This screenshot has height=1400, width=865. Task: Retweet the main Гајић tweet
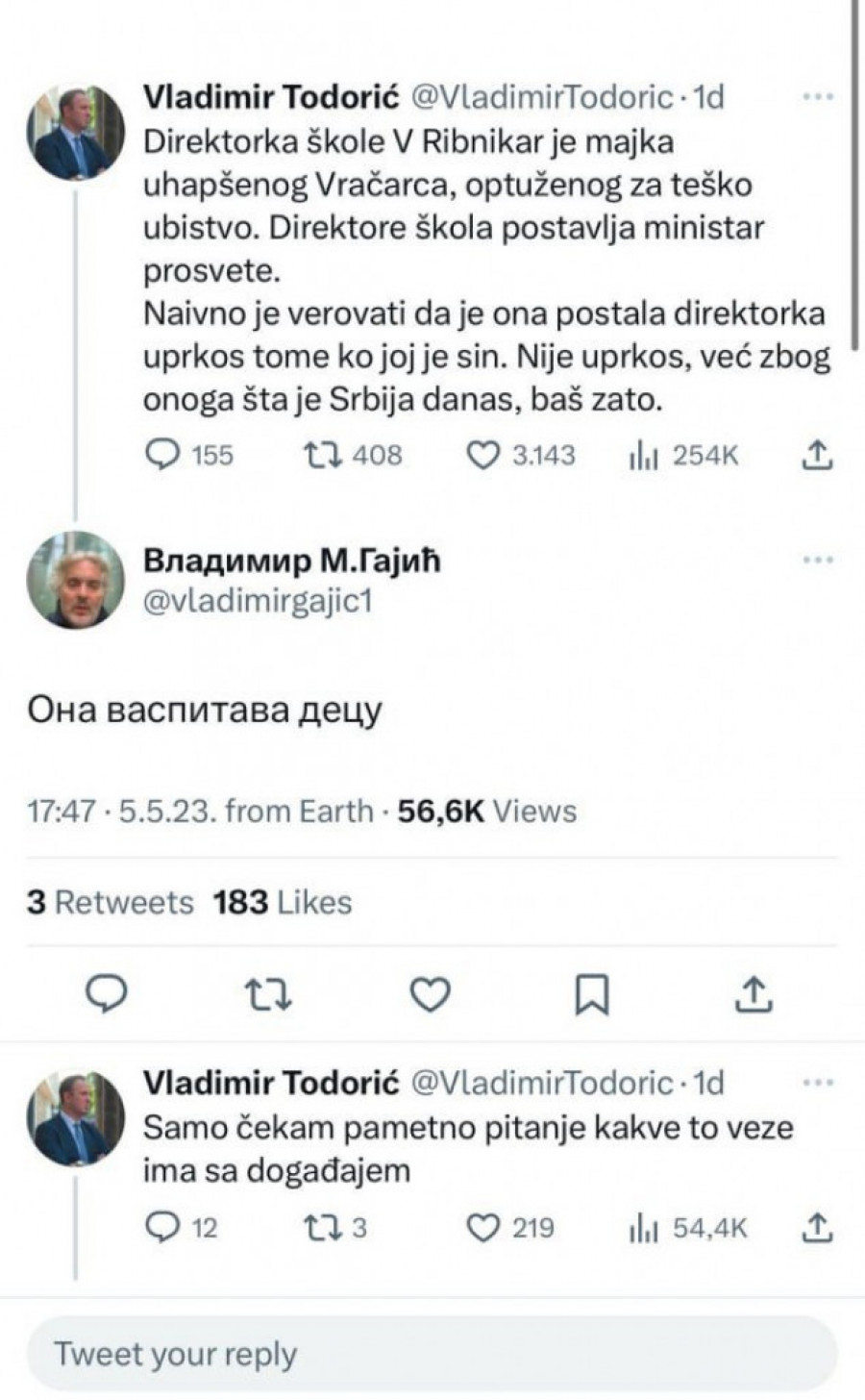tap(268, 994)
